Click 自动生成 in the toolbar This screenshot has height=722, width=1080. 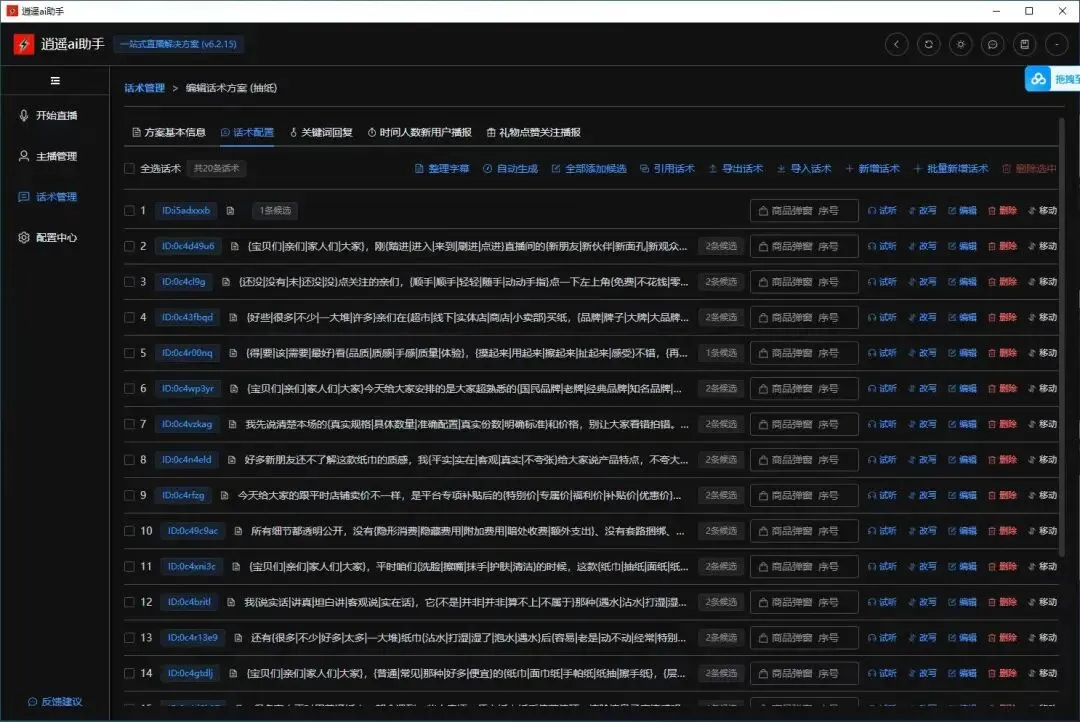510,168
